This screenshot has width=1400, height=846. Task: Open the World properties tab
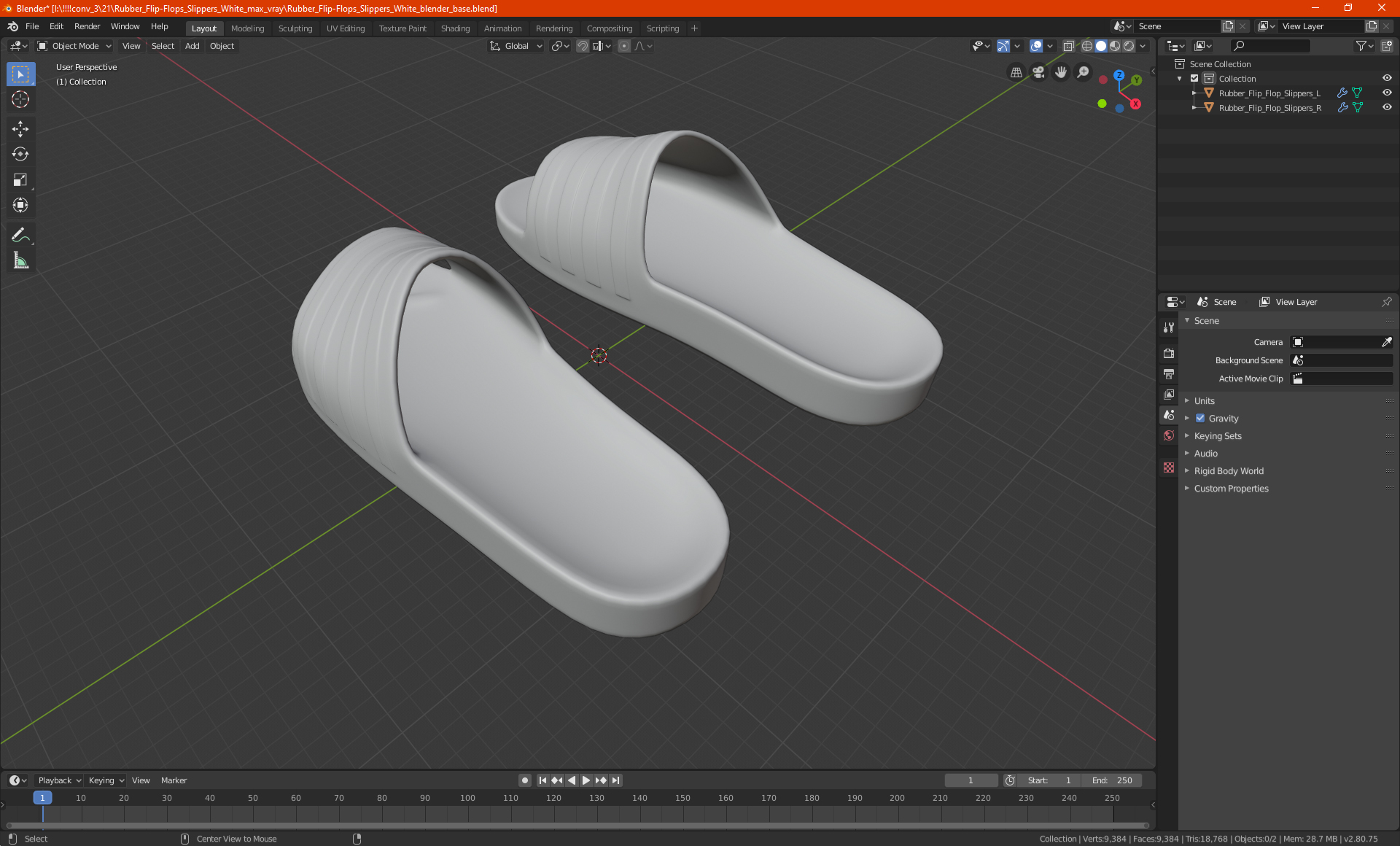(x=1169, y=435)
